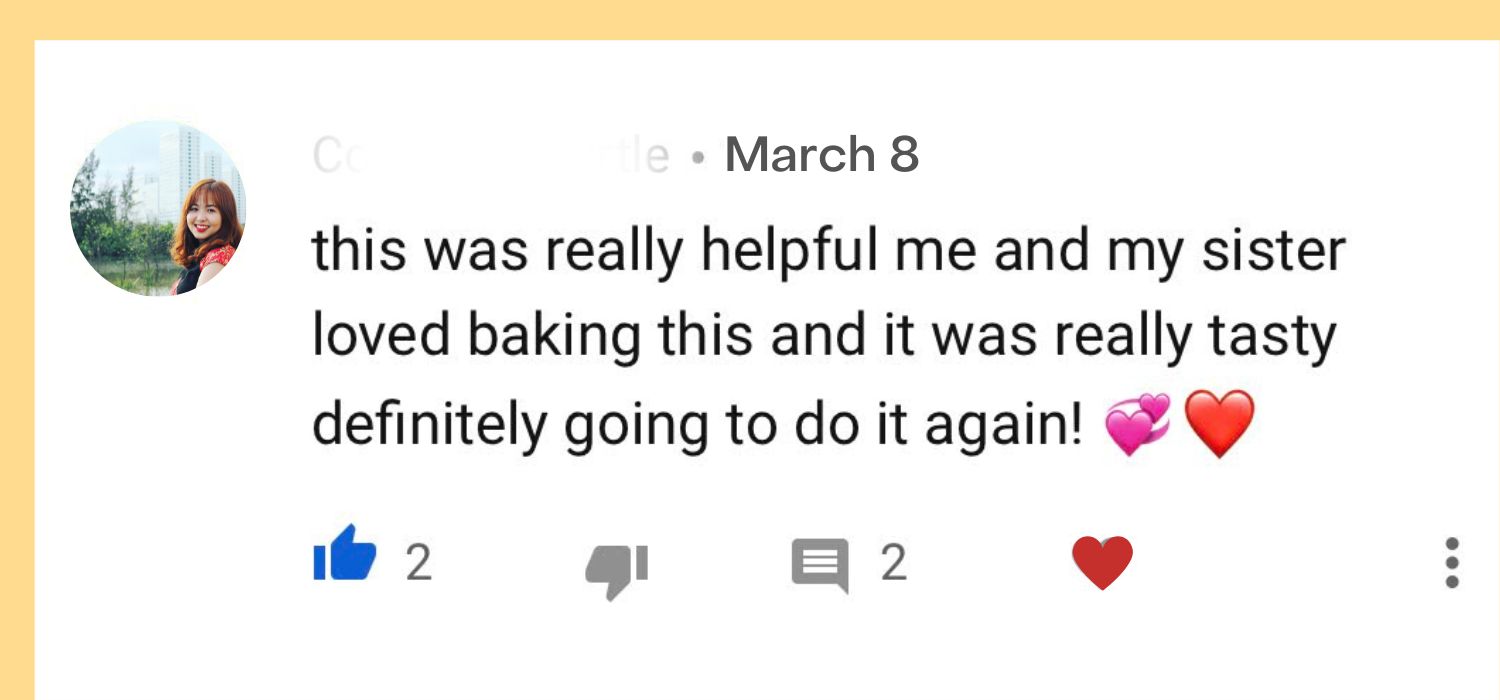Click the first line starting "this was really"

[828, 252]
